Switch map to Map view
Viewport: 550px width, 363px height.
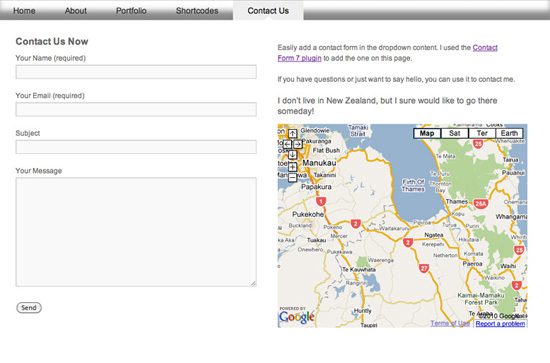[427, 133]
